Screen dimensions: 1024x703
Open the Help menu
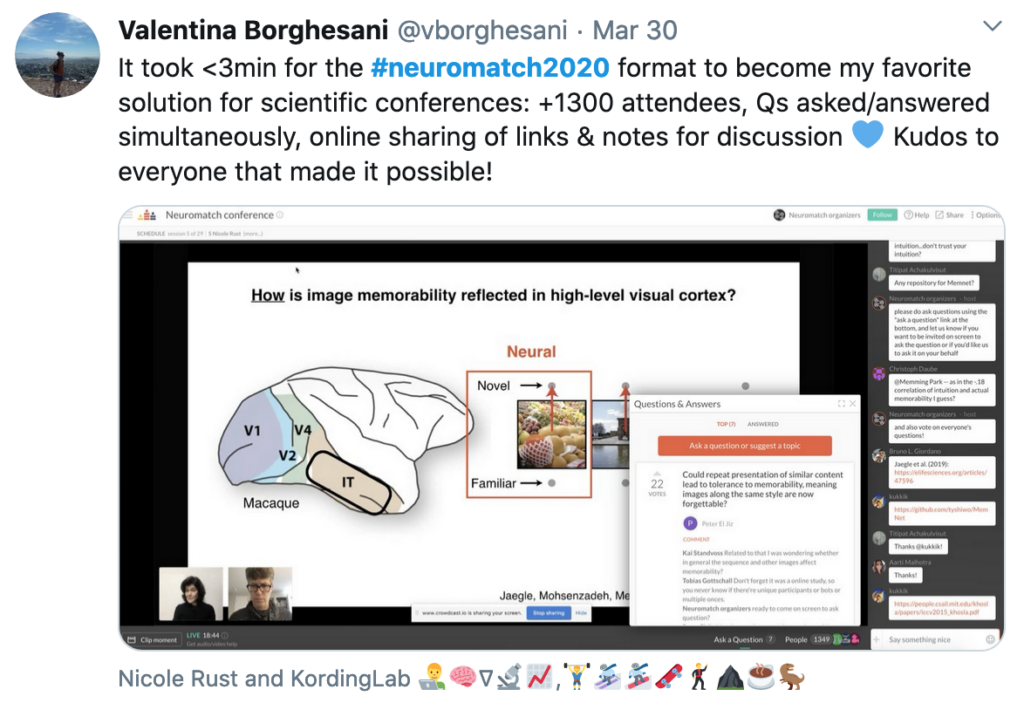click(916, 215)
